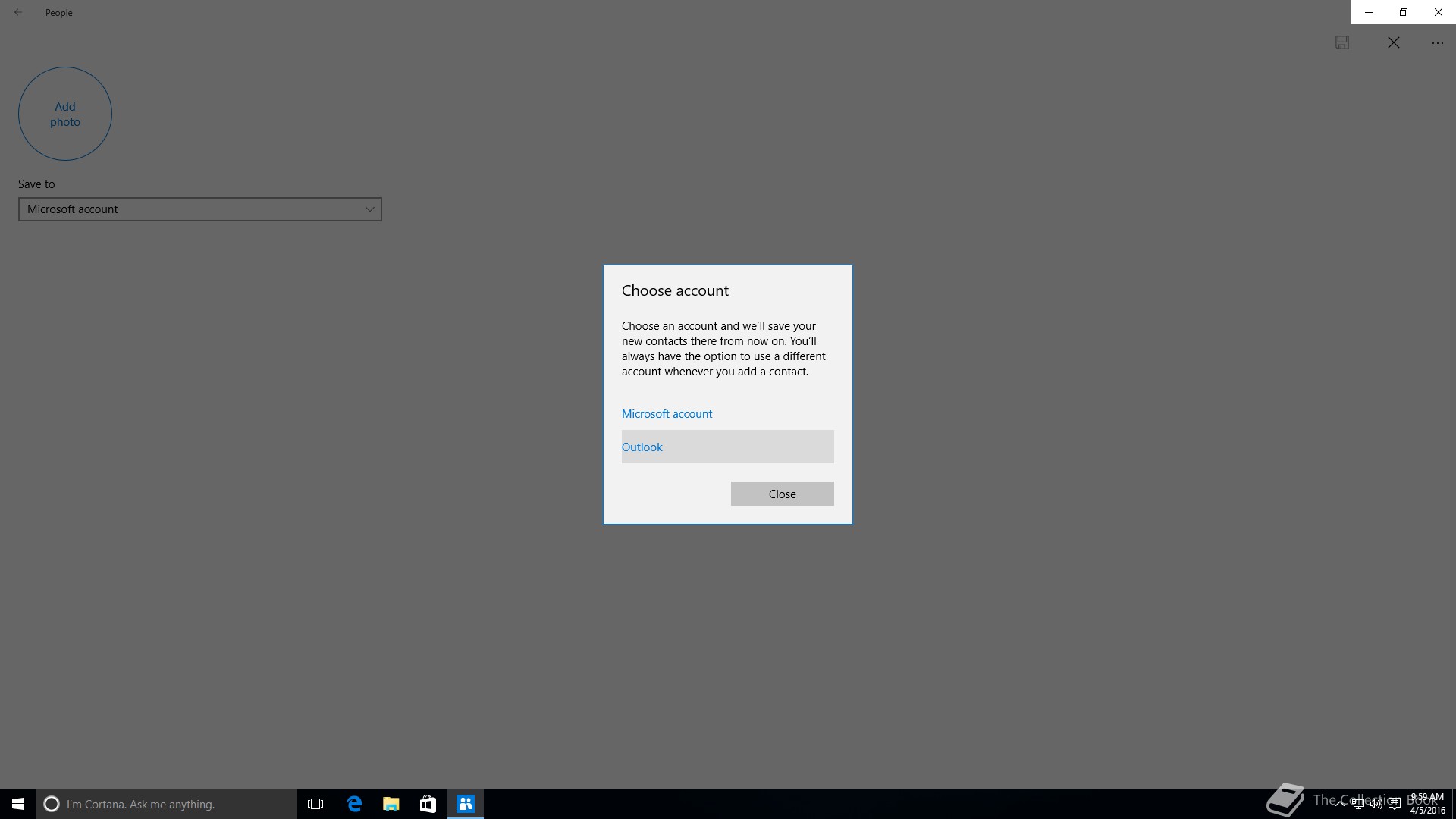The width and height of the screenshot is (1456, 819).
Task: Click the Cortana circle icon
Action: pos(52,804)
